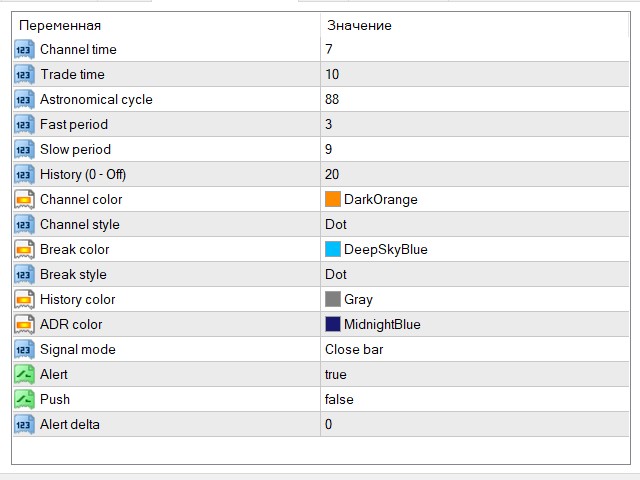Edit the Trade time value 10

[332, 74]
